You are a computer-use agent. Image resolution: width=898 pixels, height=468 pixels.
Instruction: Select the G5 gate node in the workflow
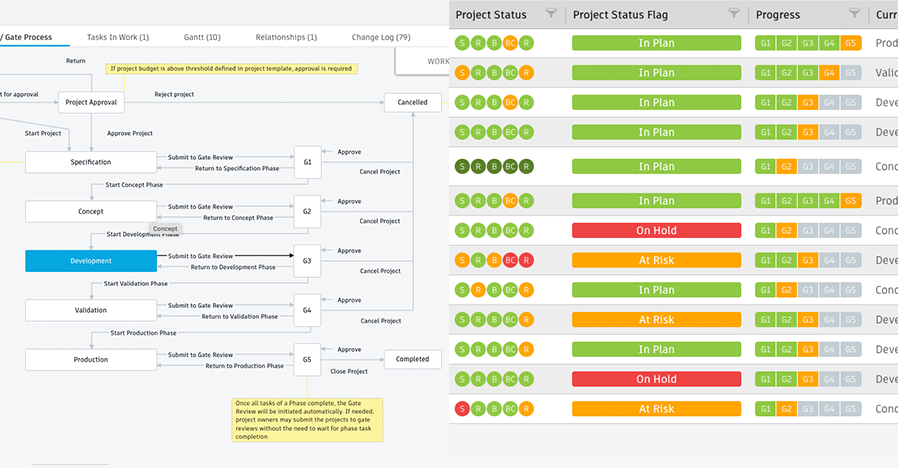[307, 359]
